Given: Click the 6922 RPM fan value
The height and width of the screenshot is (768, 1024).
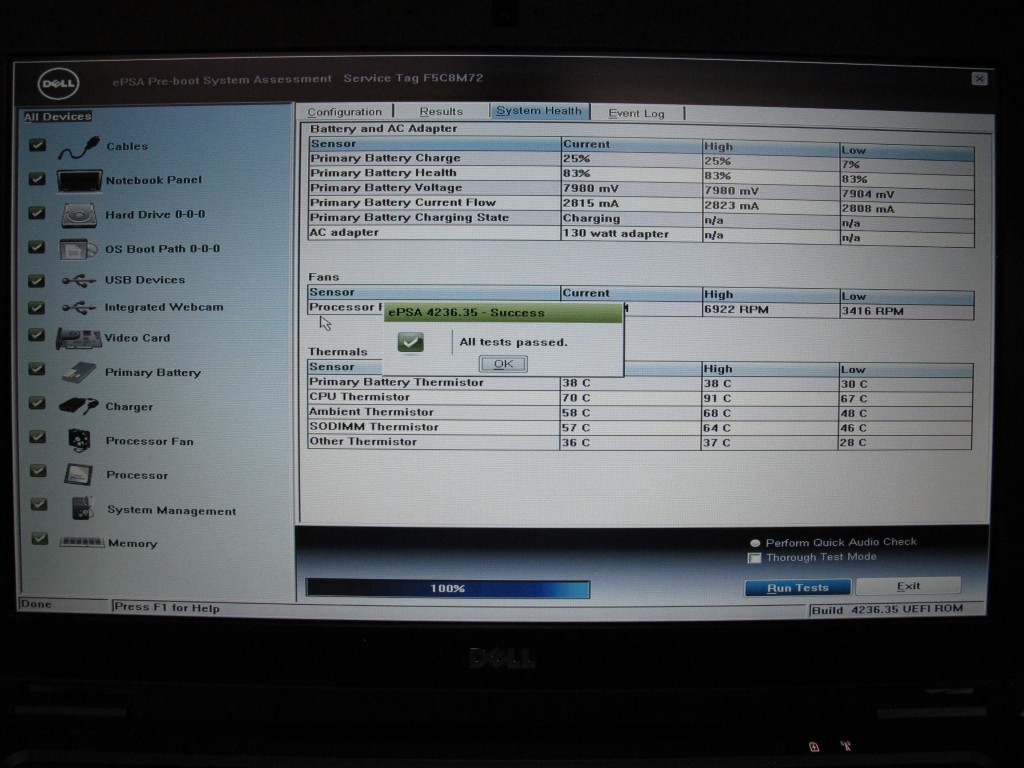Looking at the screenshot, I should (737, 310).
